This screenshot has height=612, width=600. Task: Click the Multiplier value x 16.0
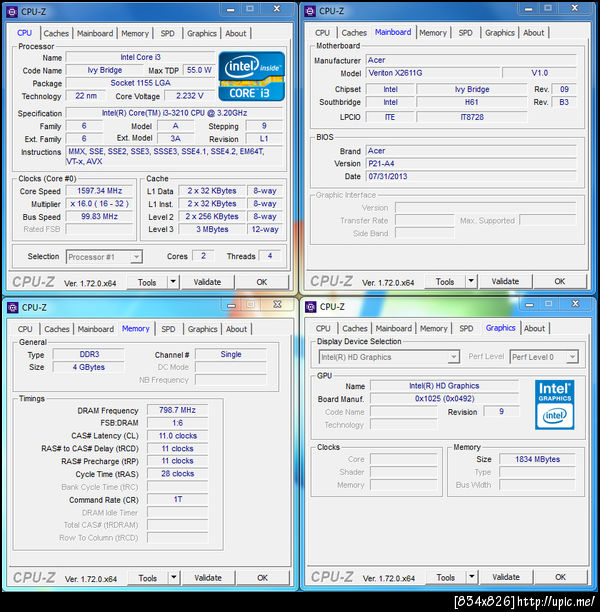[100, 204]
